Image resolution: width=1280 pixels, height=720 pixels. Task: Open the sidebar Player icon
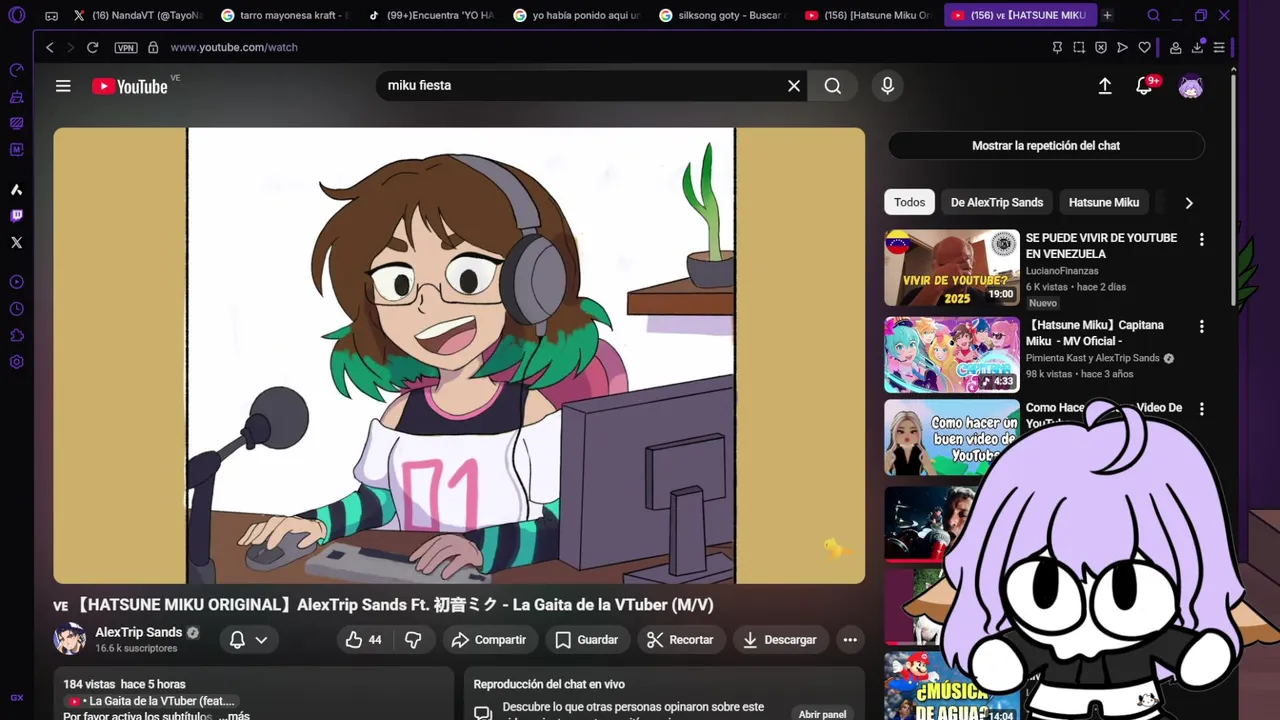tap(16, 283)
